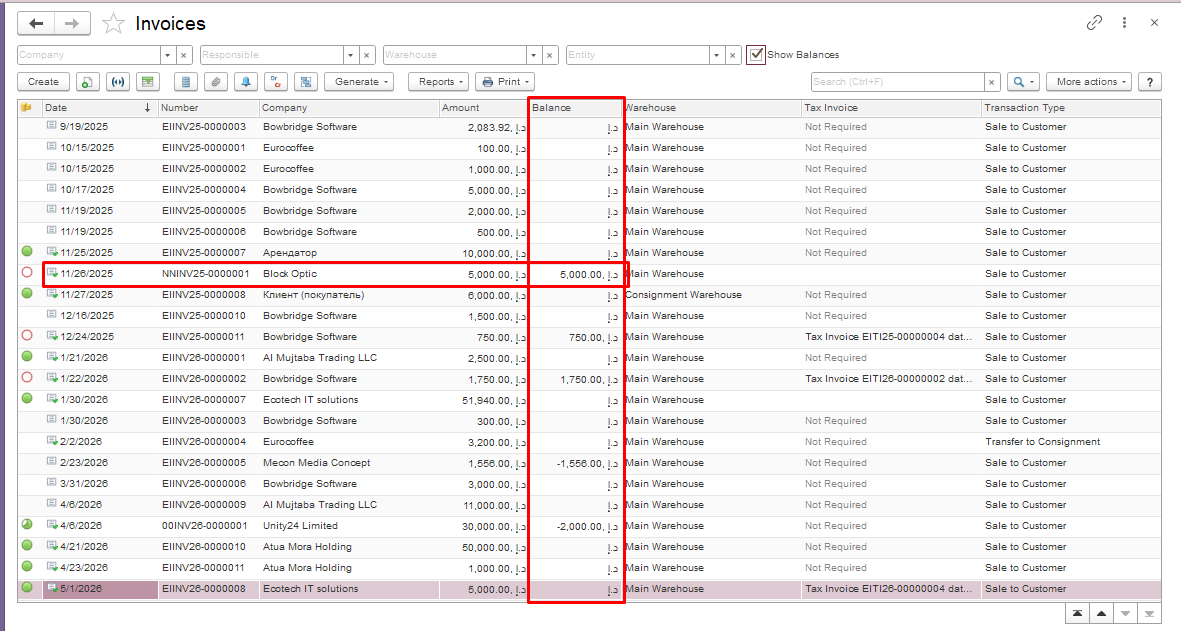
Task: Open the More actions menu
Action: coord(1088,81)
